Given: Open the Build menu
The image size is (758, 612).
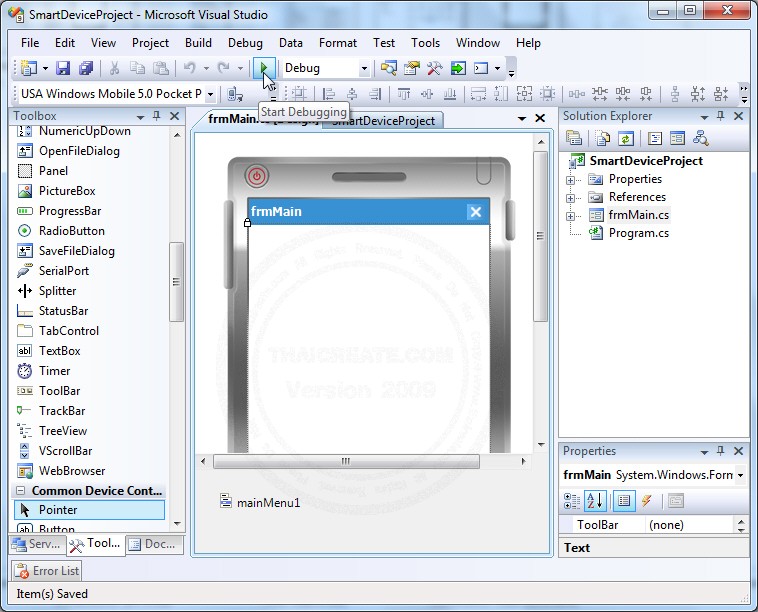Looking at the screenshot, I should coord(198,43).
